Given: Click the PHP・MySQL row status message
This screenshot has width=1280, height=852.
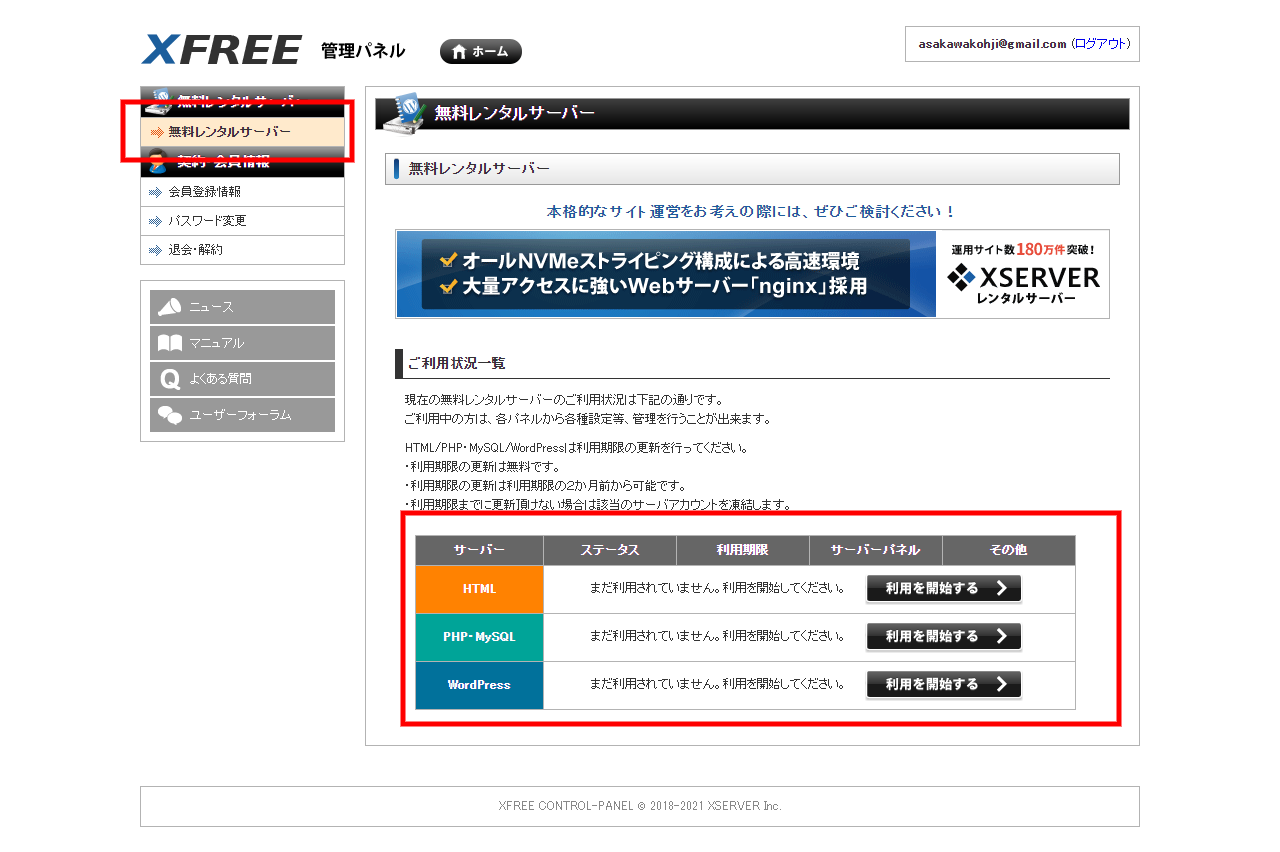Looking at the screenshot, I should tap(716, 636).
